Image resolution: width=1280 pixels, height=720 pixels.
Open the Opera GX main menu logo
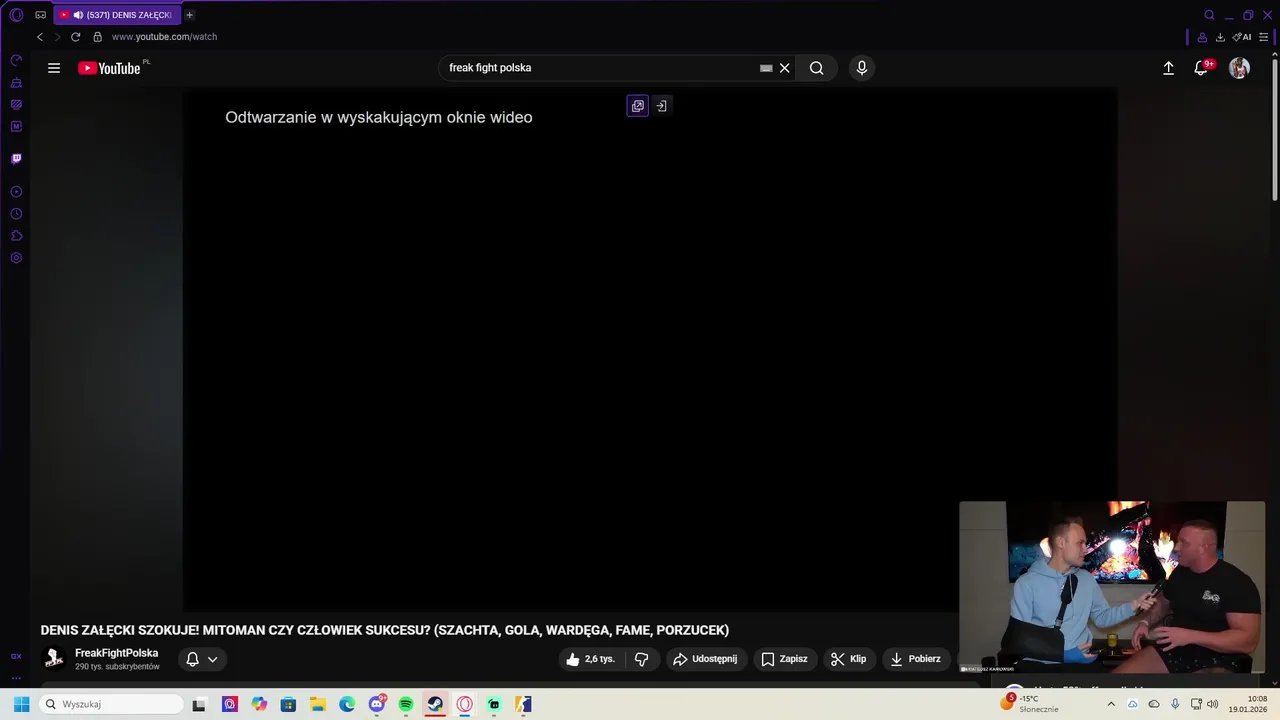(16, 15)
